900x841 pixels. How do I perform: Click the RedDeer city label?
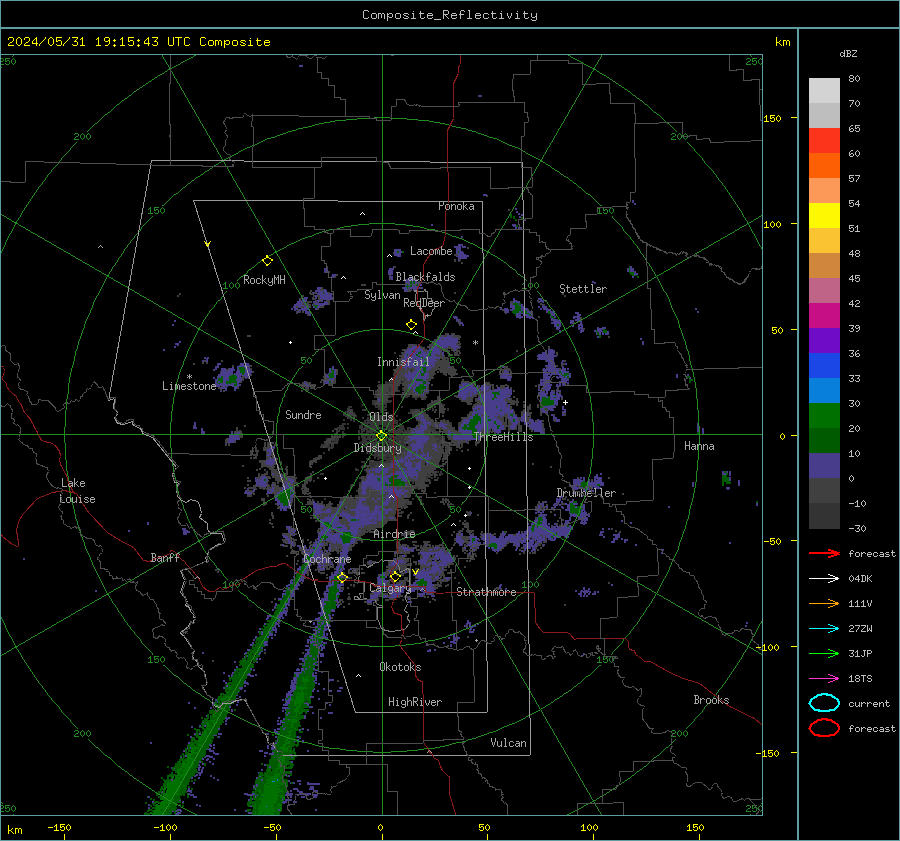(424, 303)
